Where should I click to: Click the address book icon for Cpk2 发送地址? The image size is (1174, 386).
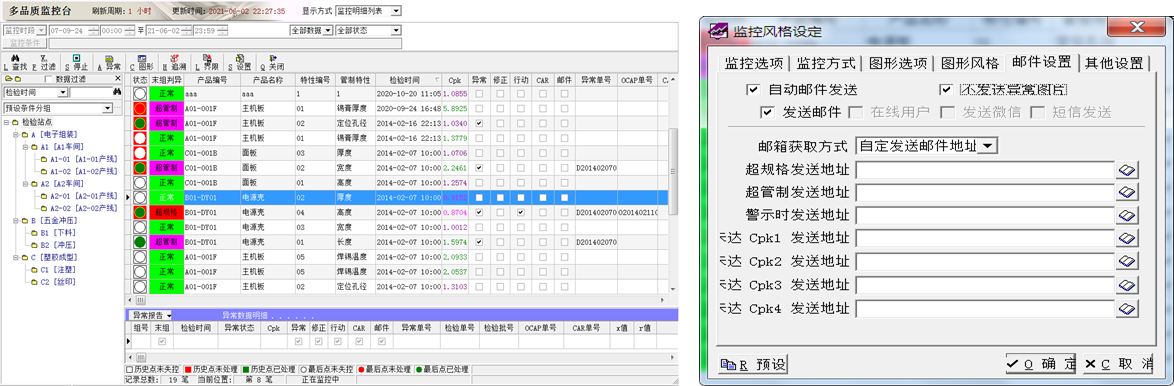point(1127,262)
